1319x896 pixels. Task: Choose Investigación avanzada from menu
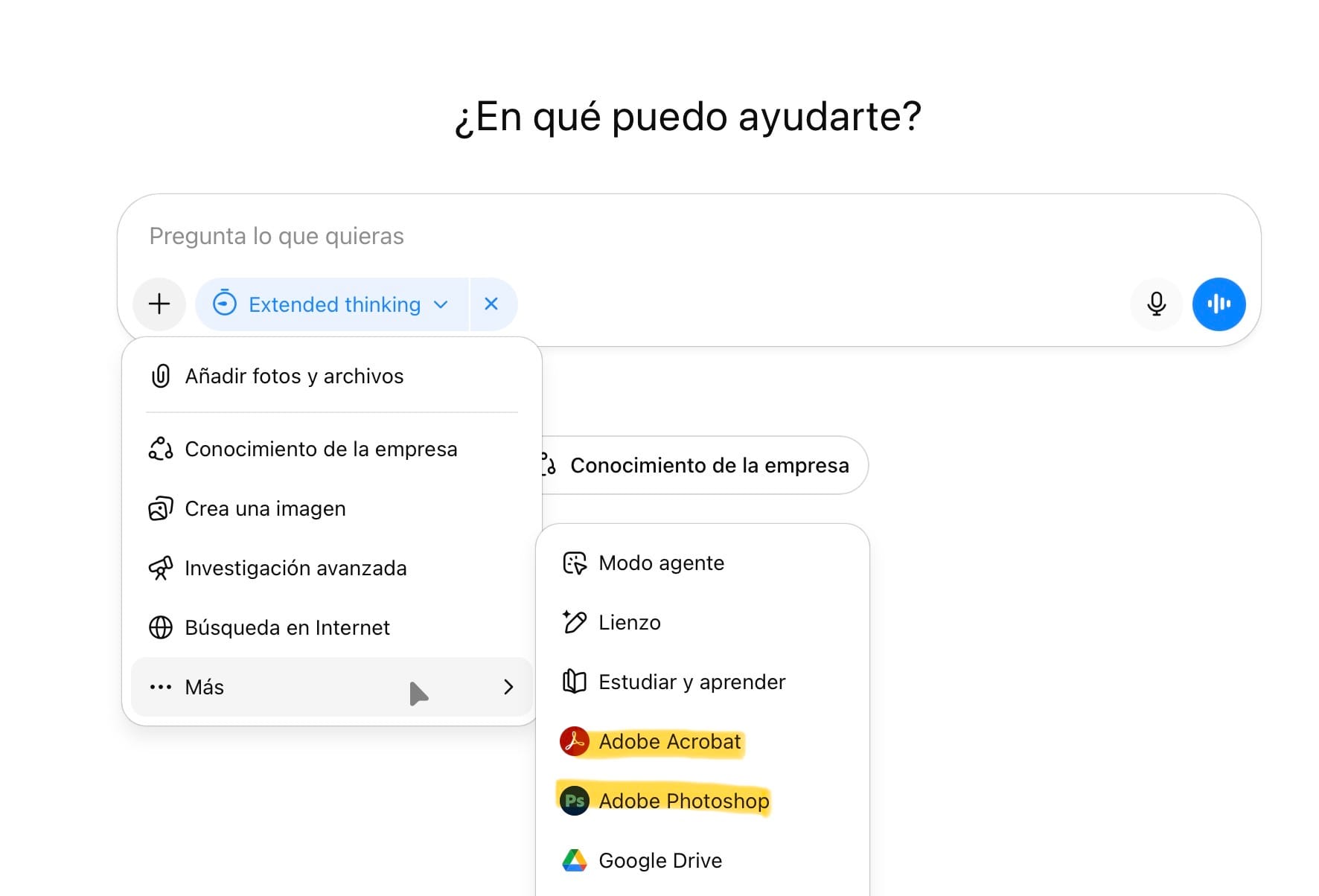(295, 569)
